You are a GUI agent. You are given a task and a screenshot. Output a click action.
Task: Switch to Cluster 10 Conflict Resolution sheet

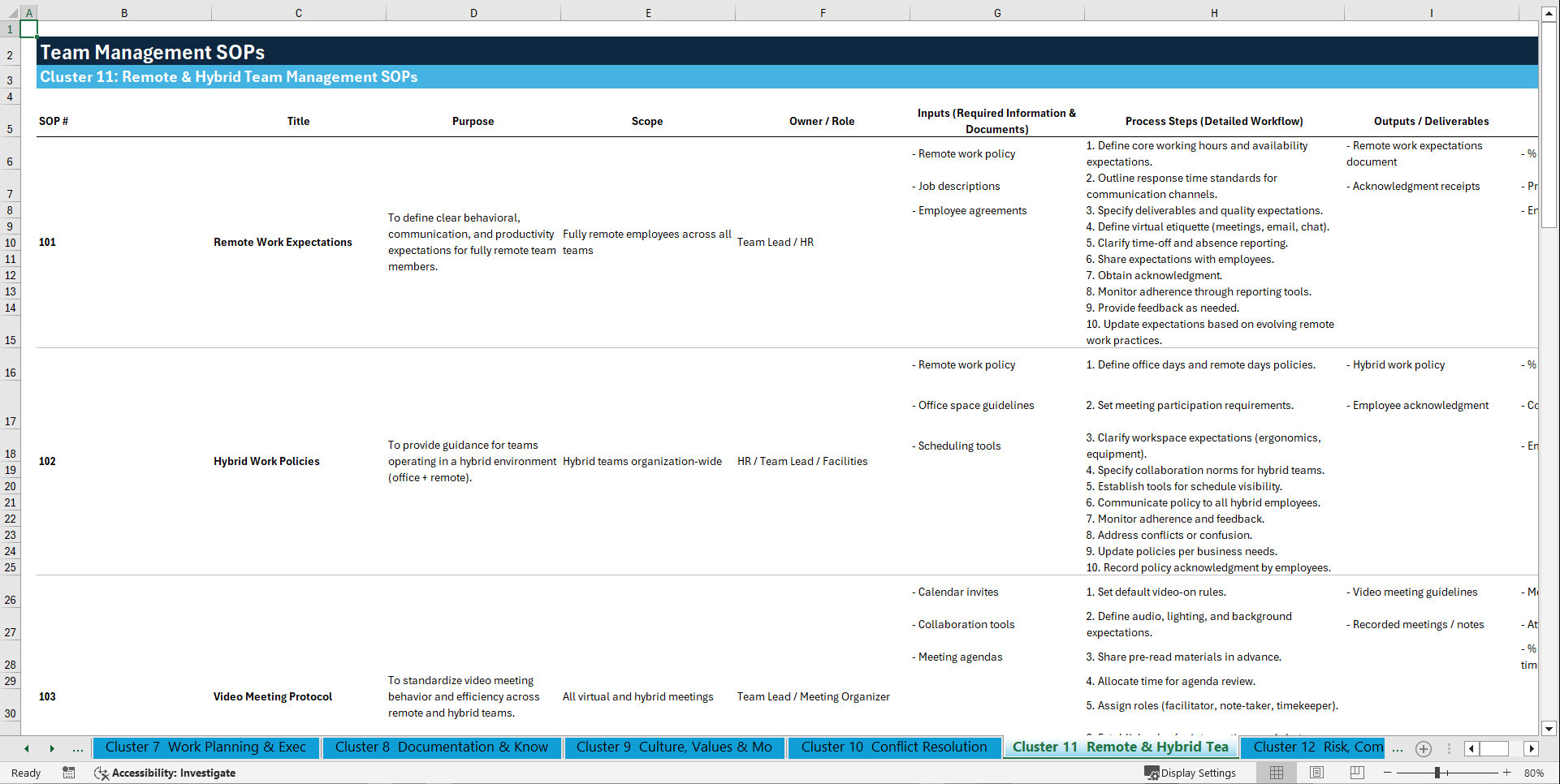pyautogui.click(x=893, y=747)
